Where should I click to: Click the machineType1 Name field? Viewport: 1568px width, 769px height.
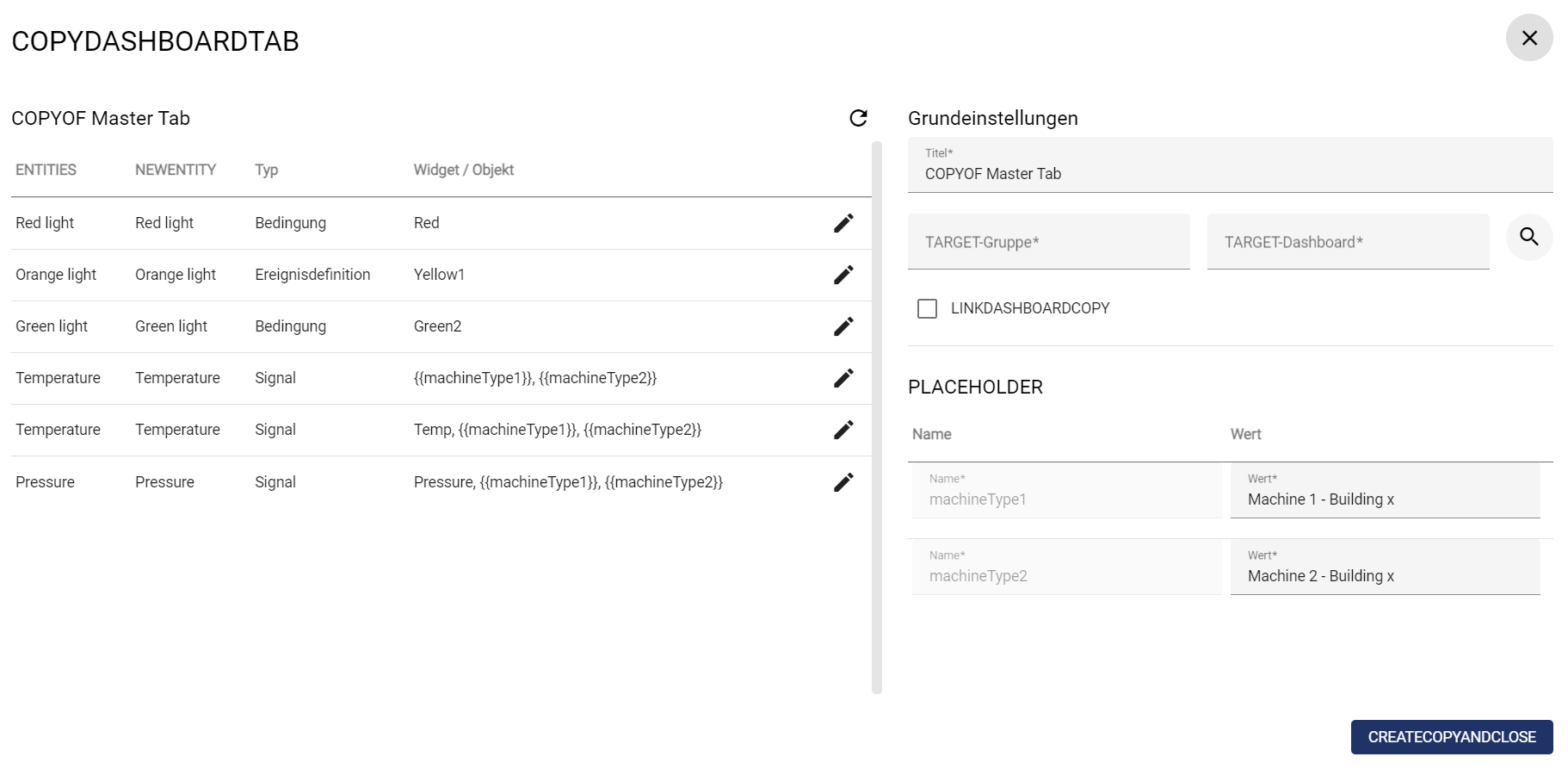coord(1065,499)
